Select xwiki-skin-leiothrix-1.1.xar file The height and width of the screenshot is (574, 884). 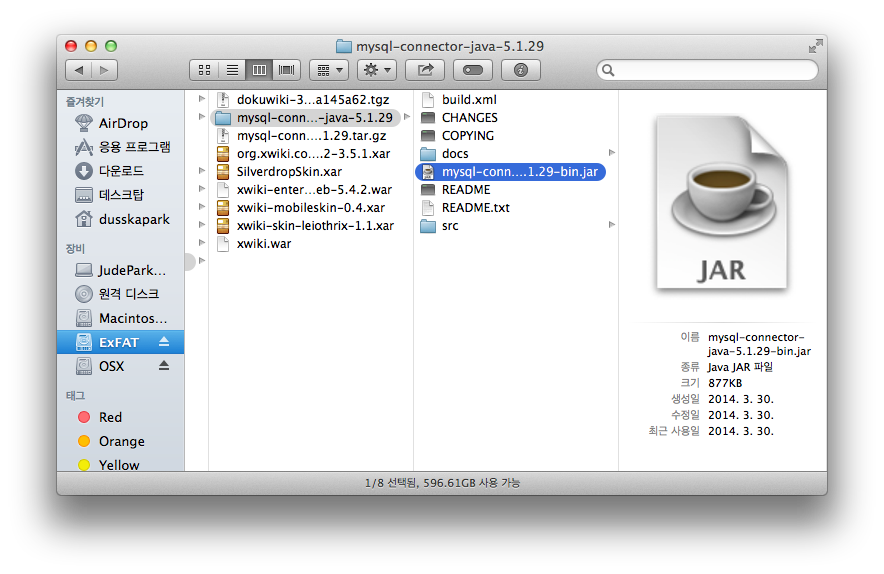click(x=306, y=226)
